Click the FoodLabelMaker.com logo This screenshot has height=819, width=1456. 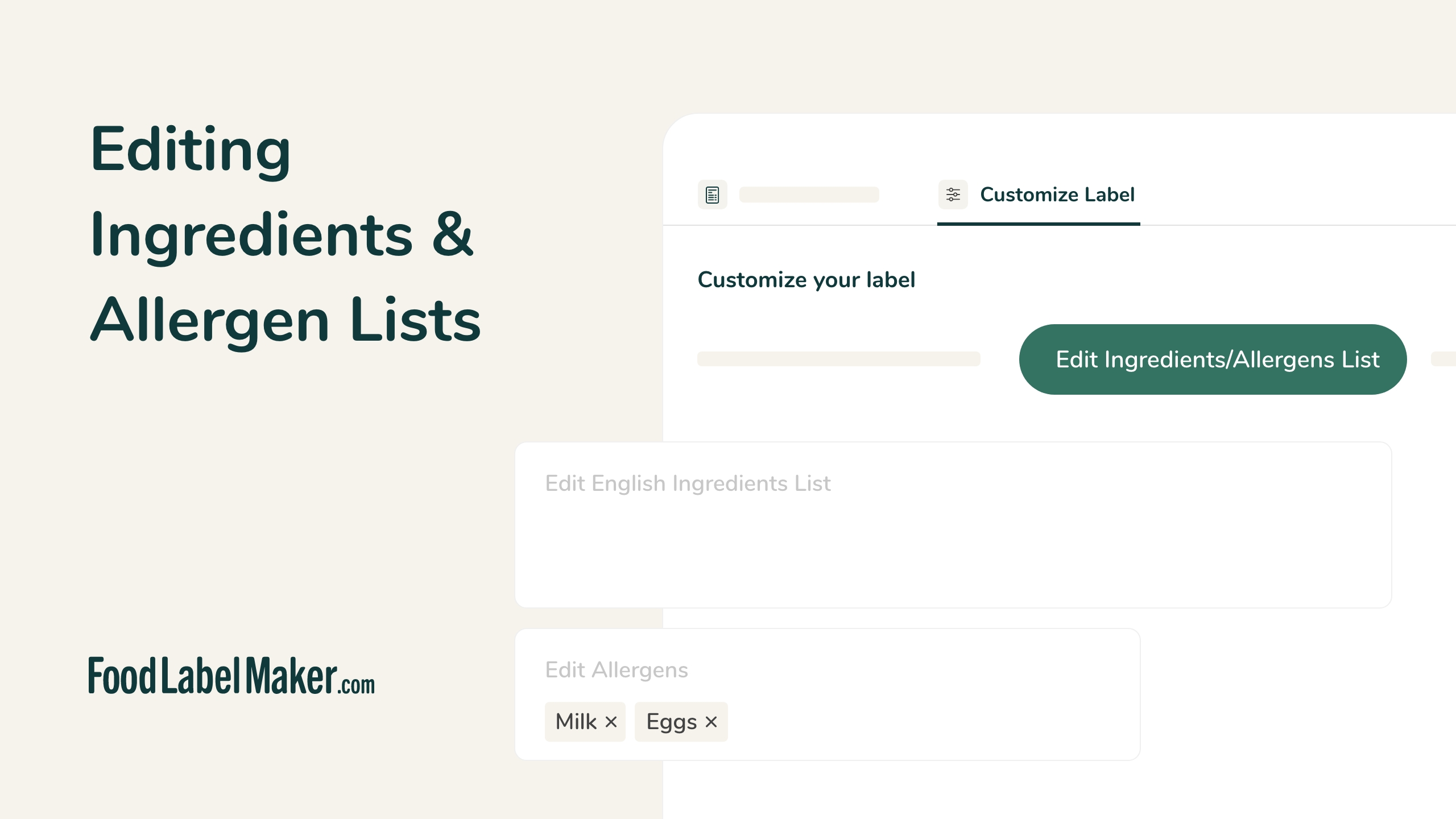point(231,676)
